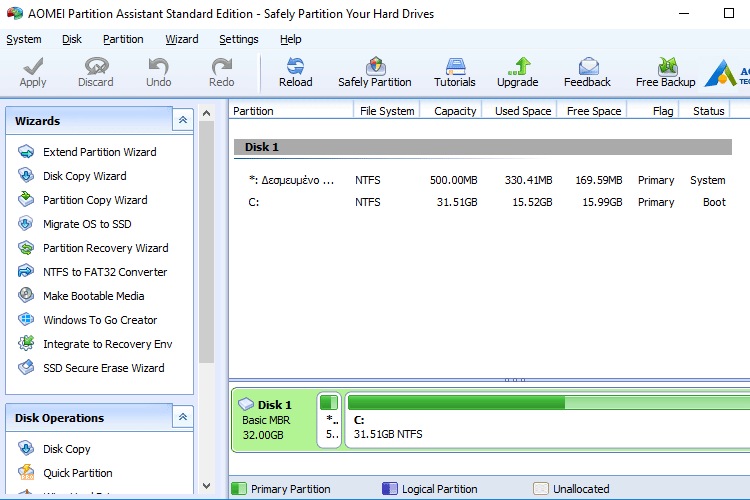Click the sidebar scrollbar up arrow
750x500 pixels.
206,113
